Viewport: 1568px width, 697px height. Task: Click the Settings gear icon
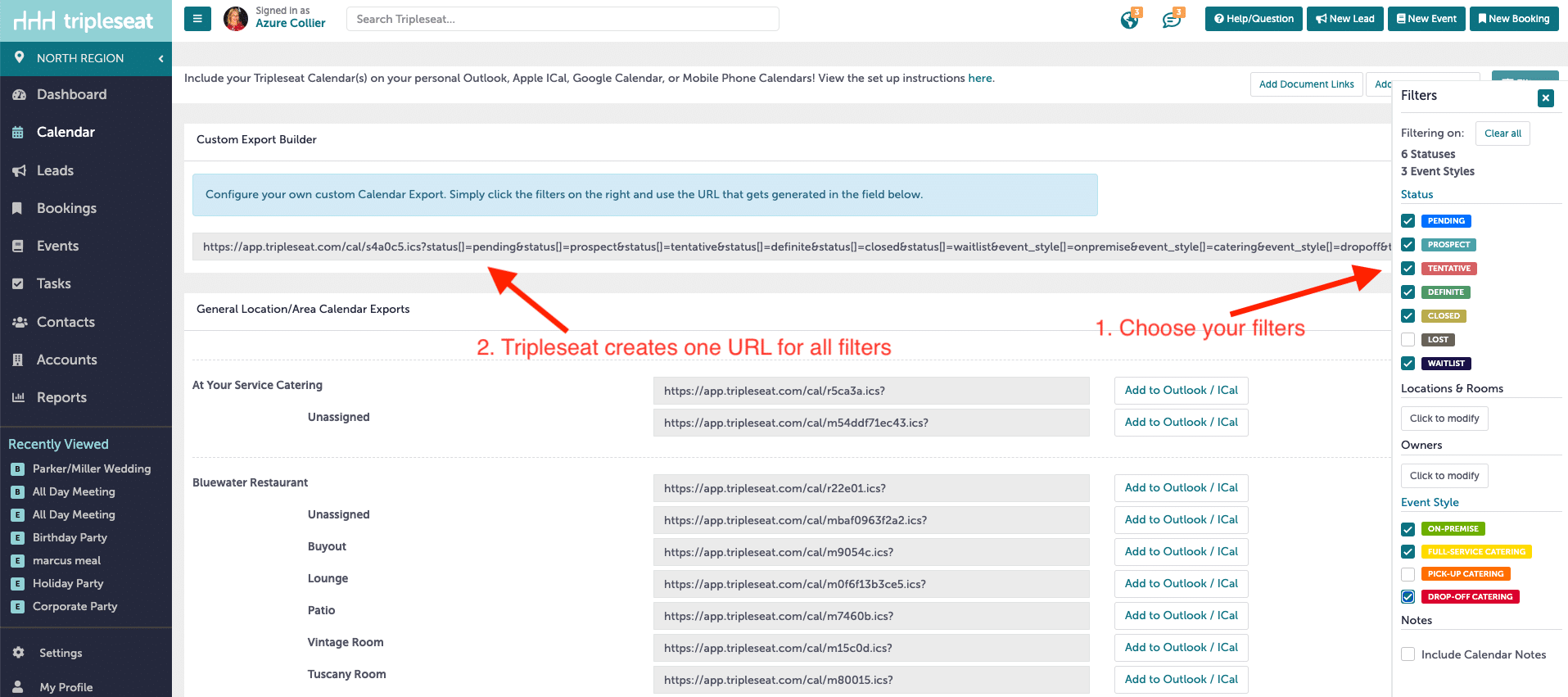pyautogui.click(x=18, y=653)
